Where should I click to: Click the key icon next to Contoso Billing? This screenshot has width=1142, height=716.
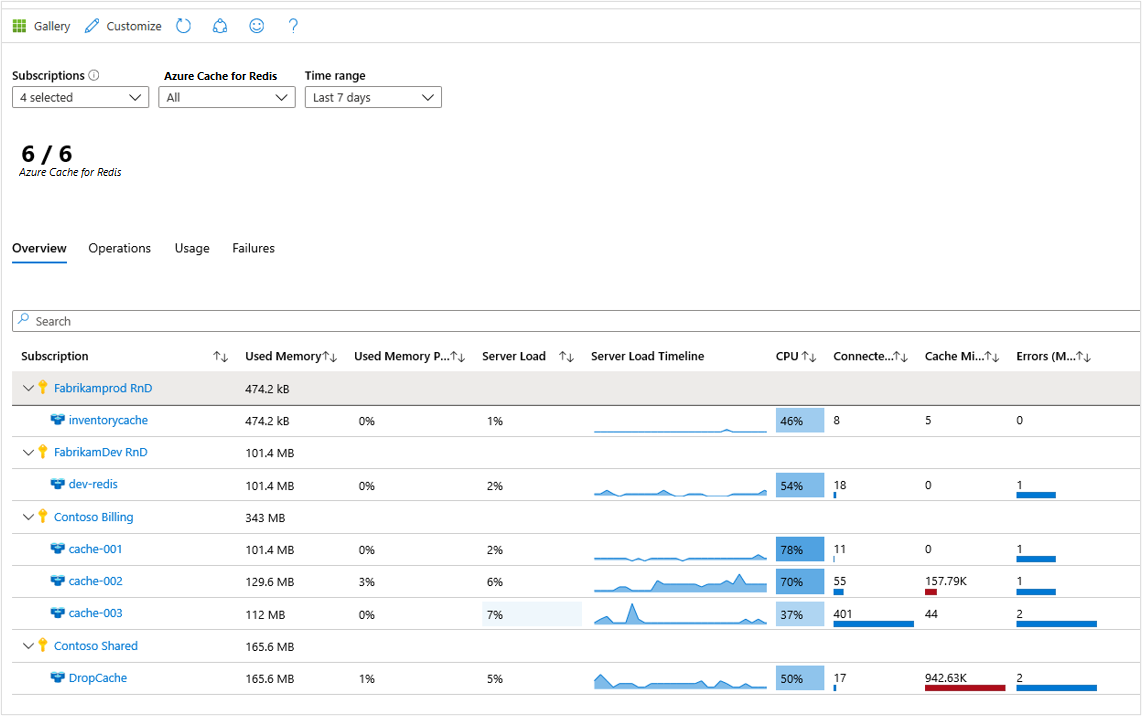click(42, 516)
